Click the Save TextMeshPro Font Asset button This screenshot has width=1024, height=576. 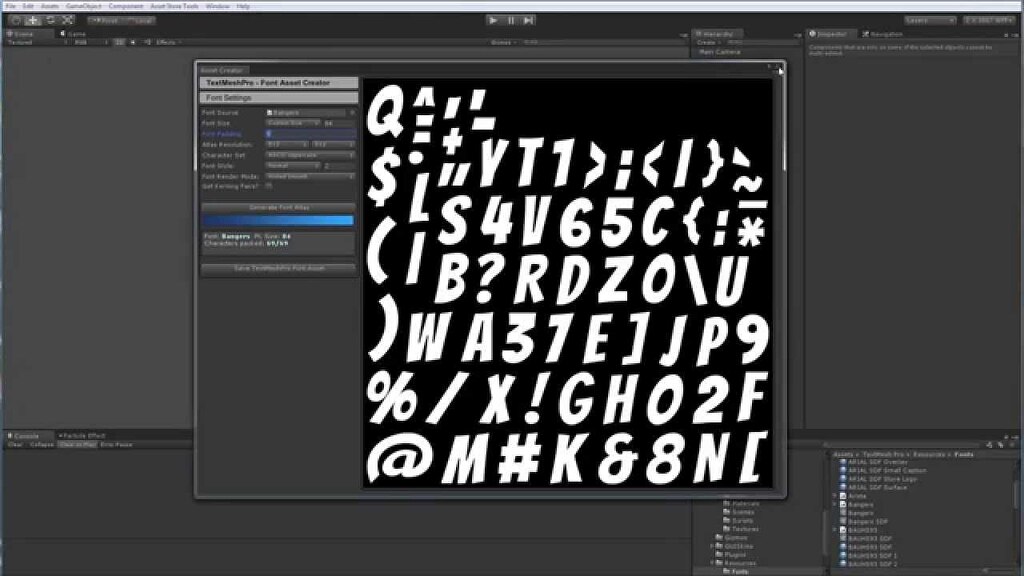point(278,268)
